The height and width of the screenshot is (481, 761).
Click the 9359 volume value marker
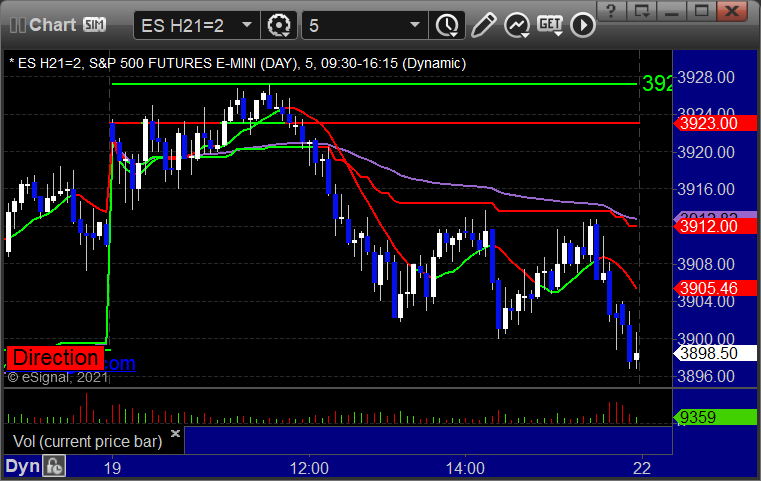pos(715,417)
